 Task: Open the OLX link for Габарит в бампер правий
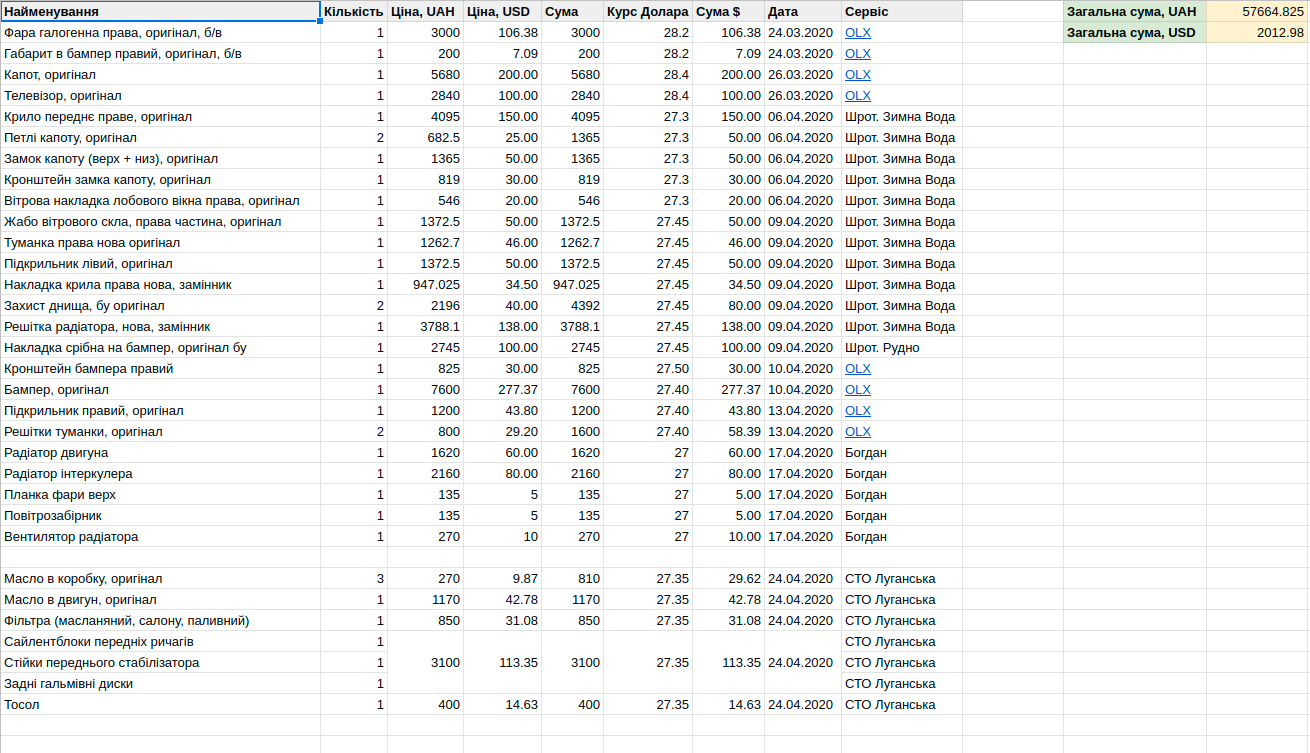click(x=857, y=53)
